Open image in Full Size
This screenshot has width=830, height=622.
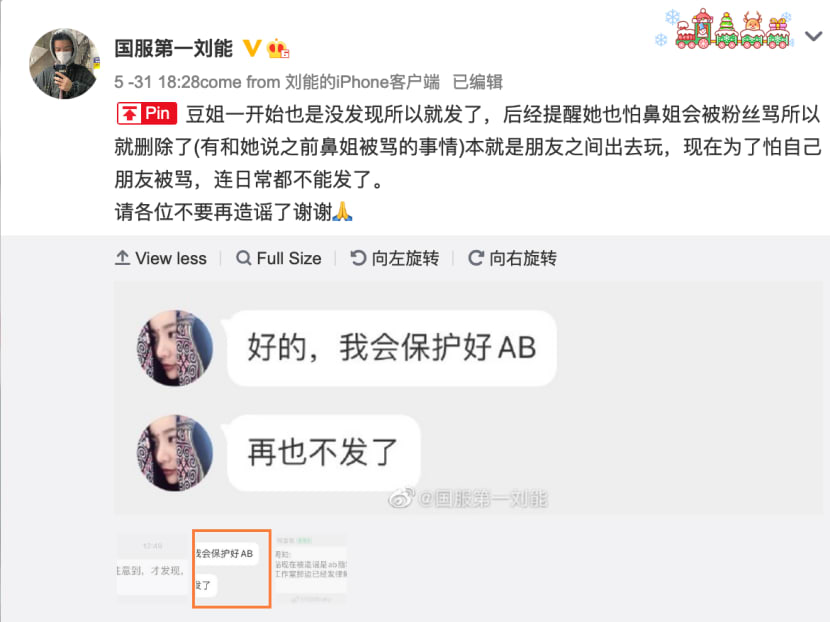point(278,258)
